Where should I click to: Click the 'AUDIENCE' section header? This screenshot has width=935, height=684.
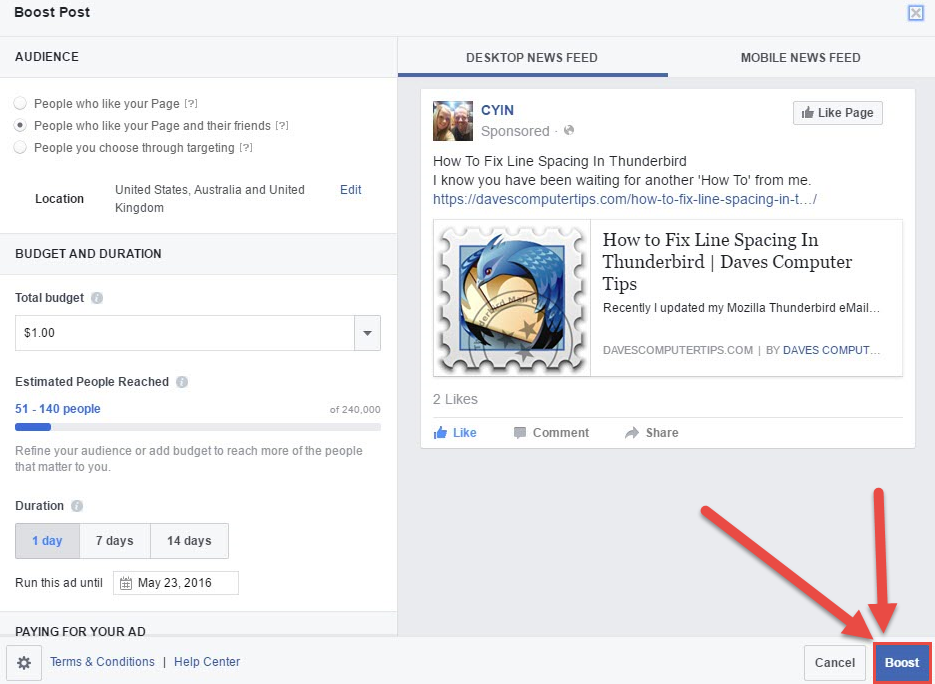click(x=47, y=57)
